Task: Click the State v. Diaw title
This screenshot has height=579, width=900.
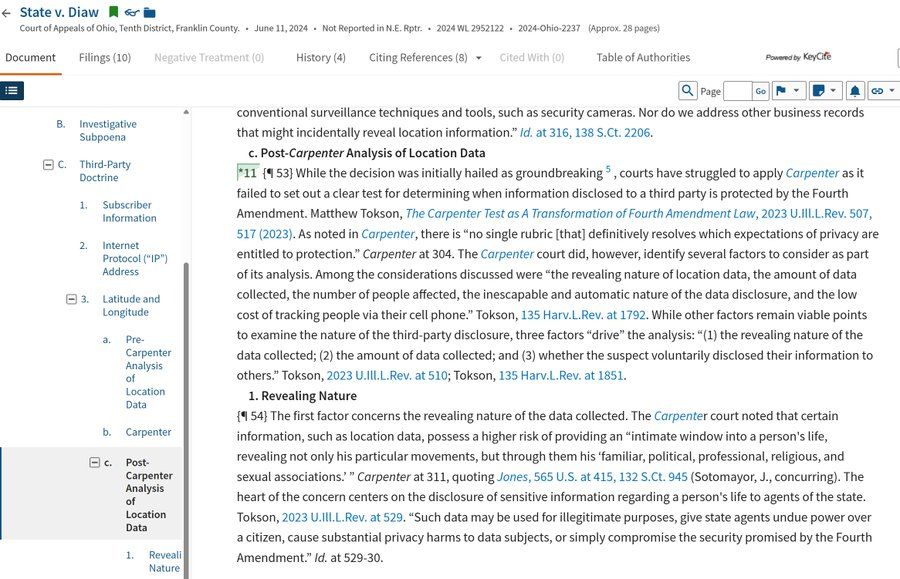Action: coord(59,12)
